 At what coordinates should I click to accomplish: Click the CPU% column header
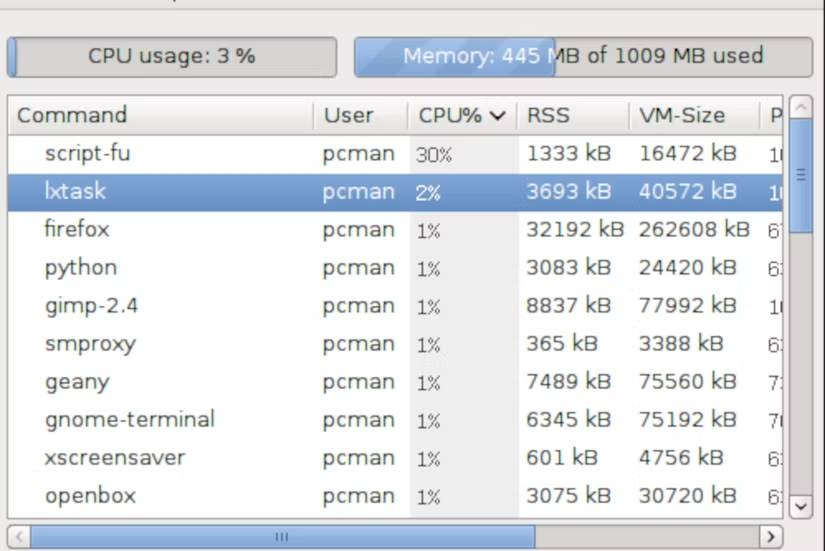[x=462, y=115]
